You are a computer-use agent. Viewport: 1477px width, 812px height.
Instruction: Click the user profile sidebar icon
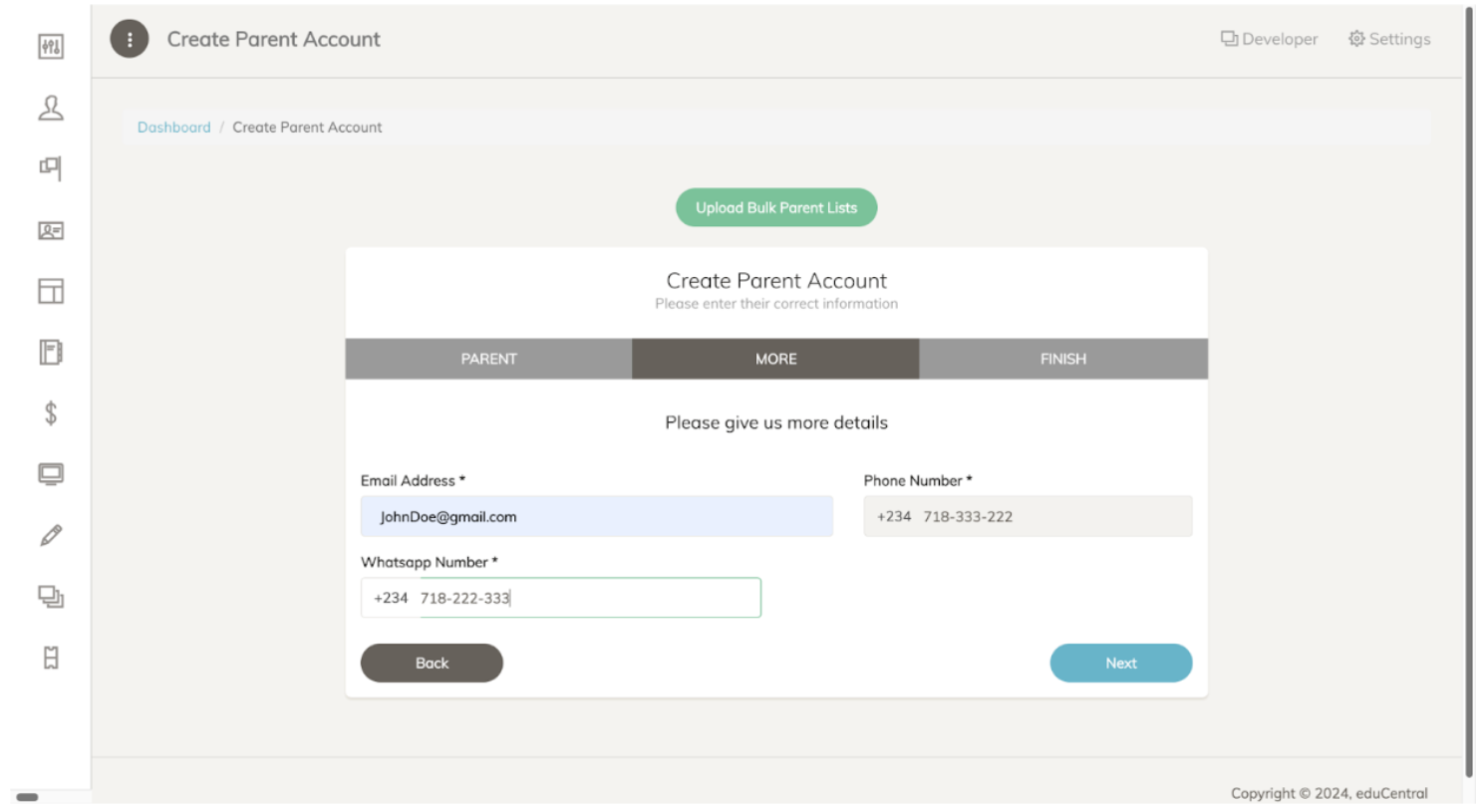51,108
